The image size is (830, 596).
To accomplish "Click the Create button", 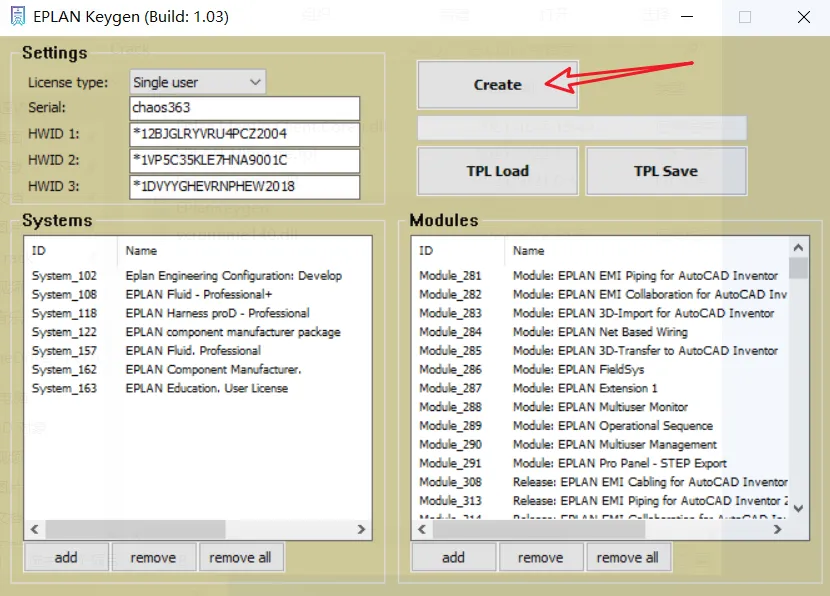I will tap(498, 85).
